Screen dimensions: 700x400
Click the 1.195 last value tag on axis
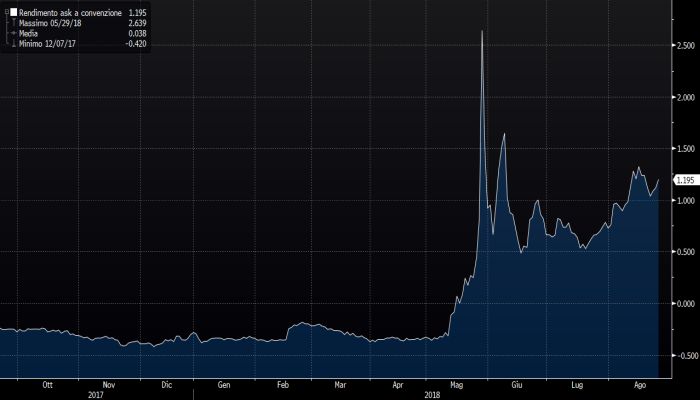tap(686, 180)
